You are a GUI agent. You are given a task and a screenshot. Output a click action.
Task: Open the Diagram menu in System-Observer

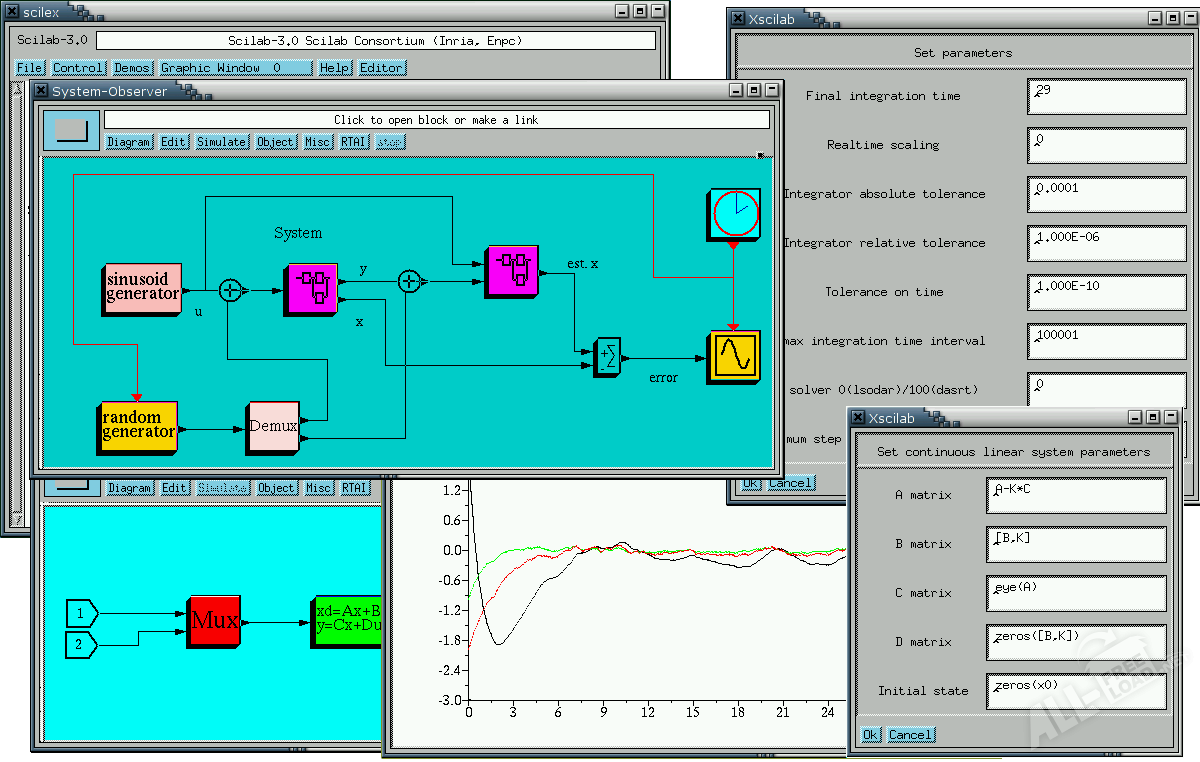pyautogui.click(x=129, y=142)
